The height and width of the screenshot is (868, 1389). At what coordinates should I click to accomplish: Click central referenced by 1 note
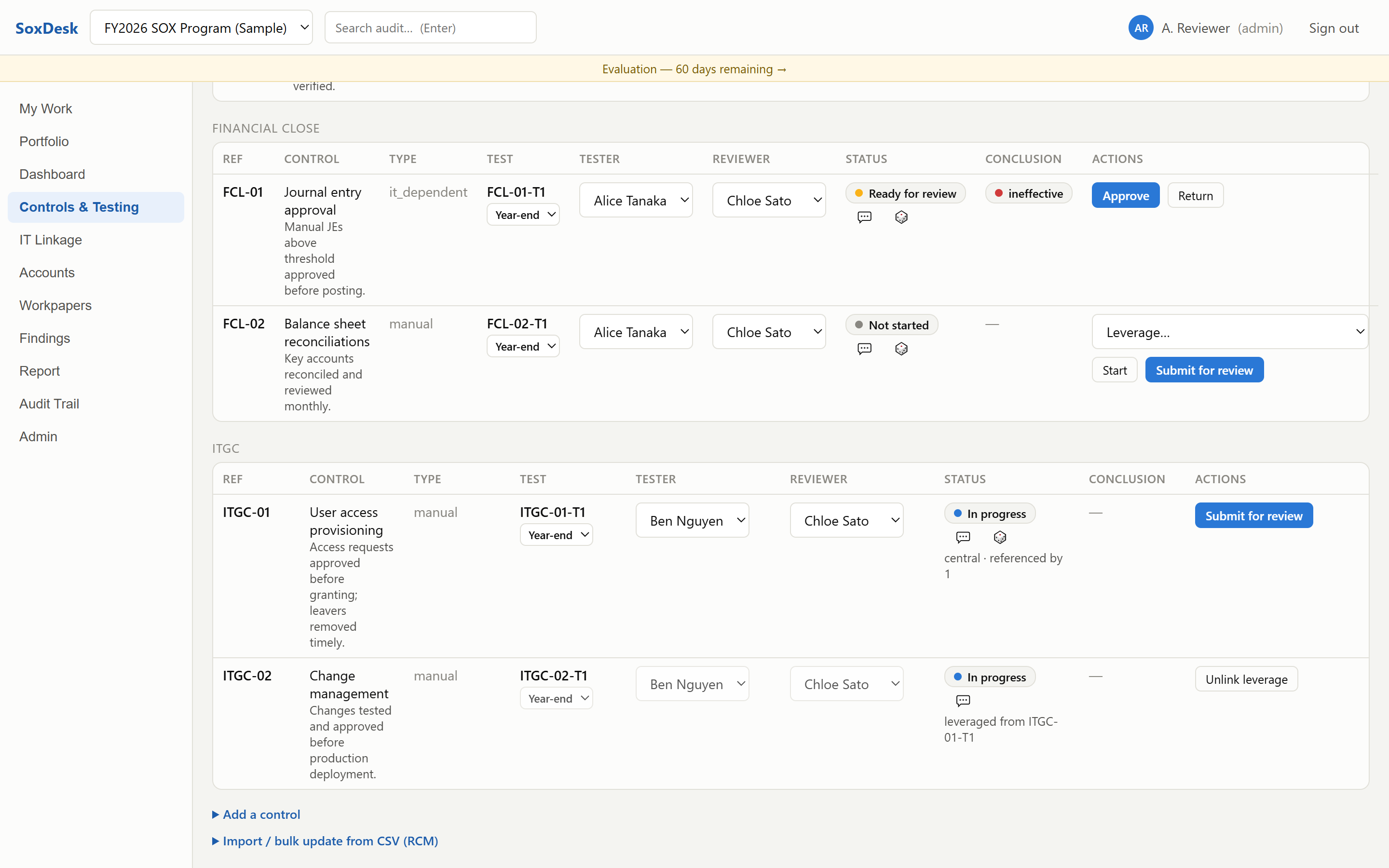coord(1003,566)
